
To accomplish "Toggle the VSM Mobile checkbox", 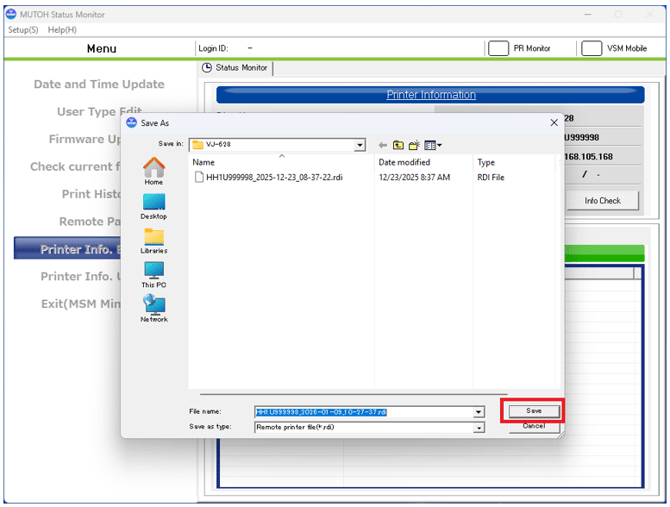I will [x=591, y=48].
